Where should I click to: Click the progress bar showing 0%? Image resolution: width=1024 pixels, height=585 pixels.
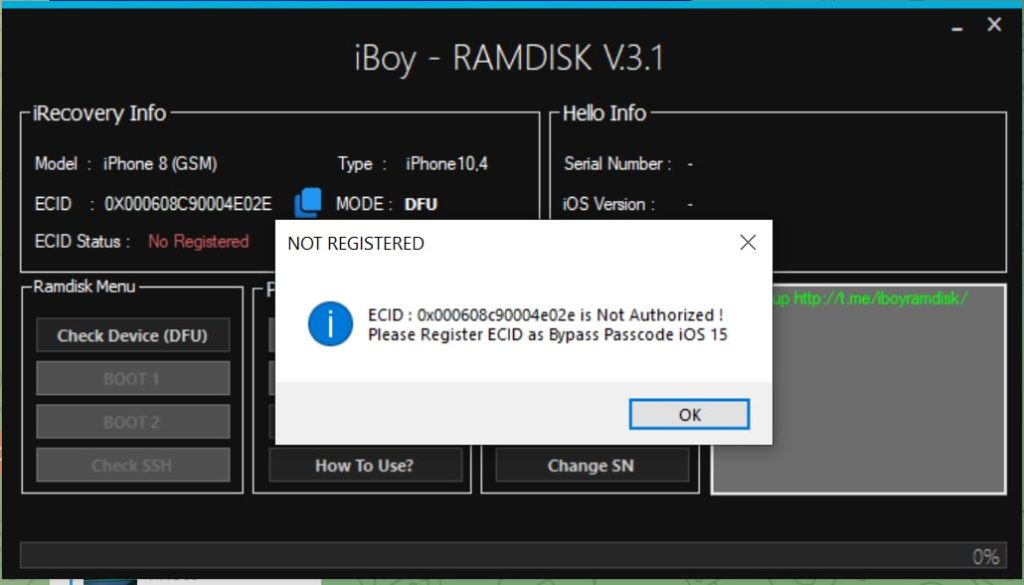(513, 555)
